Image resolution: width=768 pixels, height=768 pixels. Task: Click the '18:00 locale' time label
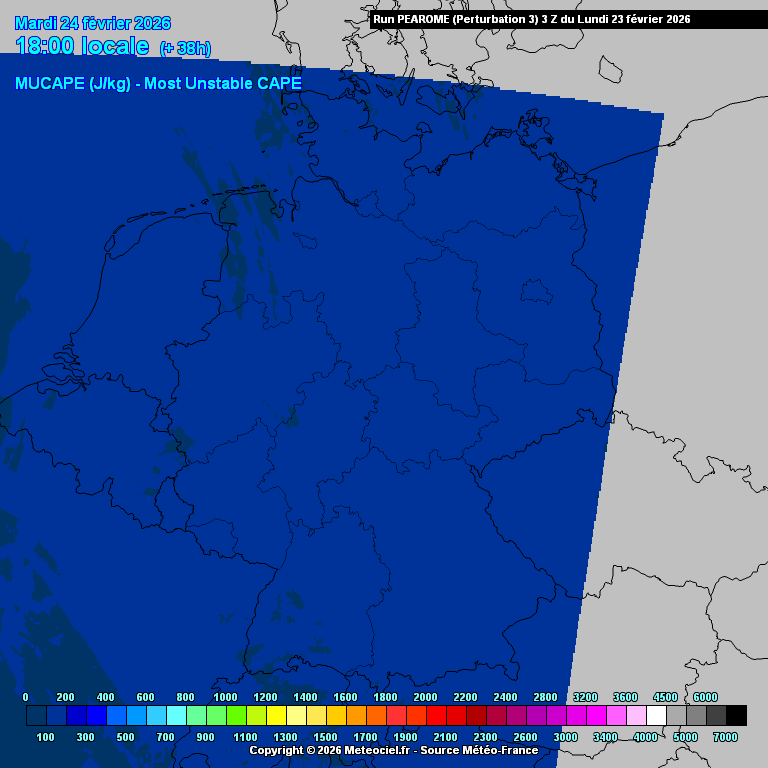tap(82, 46)
